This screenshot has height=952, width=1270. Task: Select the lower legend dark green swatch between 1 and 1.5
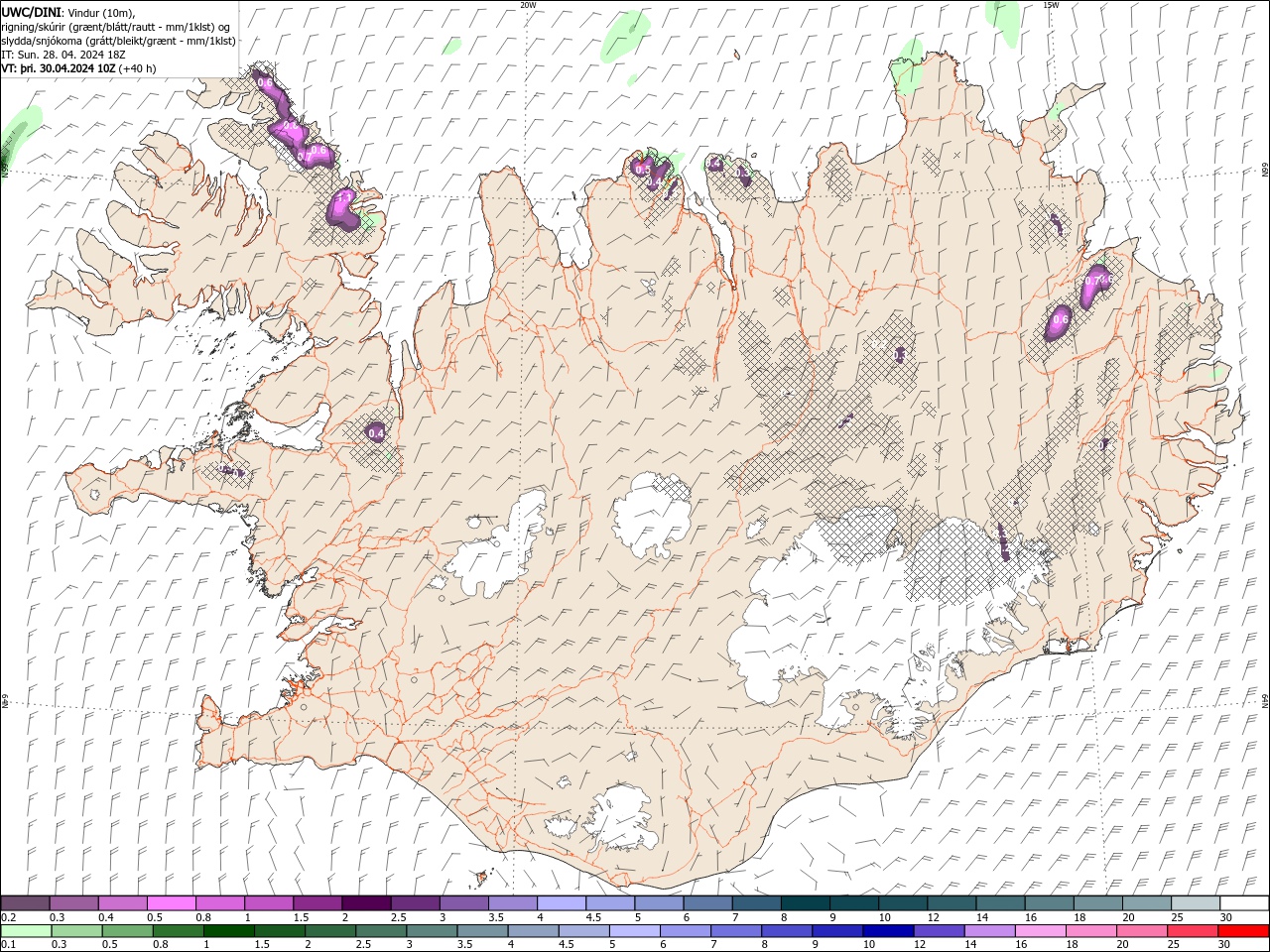228,931
